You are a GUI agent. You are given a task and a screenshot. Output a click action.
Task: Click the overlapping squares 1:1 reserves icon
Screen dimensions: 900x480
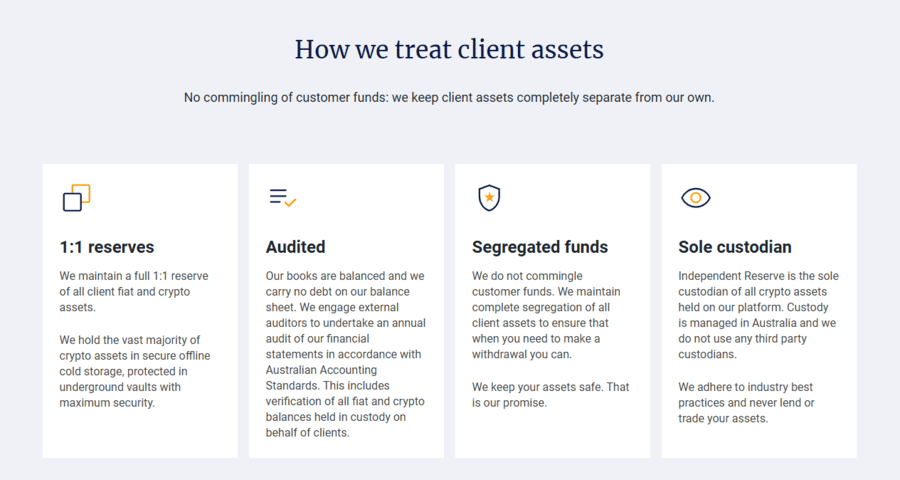[76, 198]
